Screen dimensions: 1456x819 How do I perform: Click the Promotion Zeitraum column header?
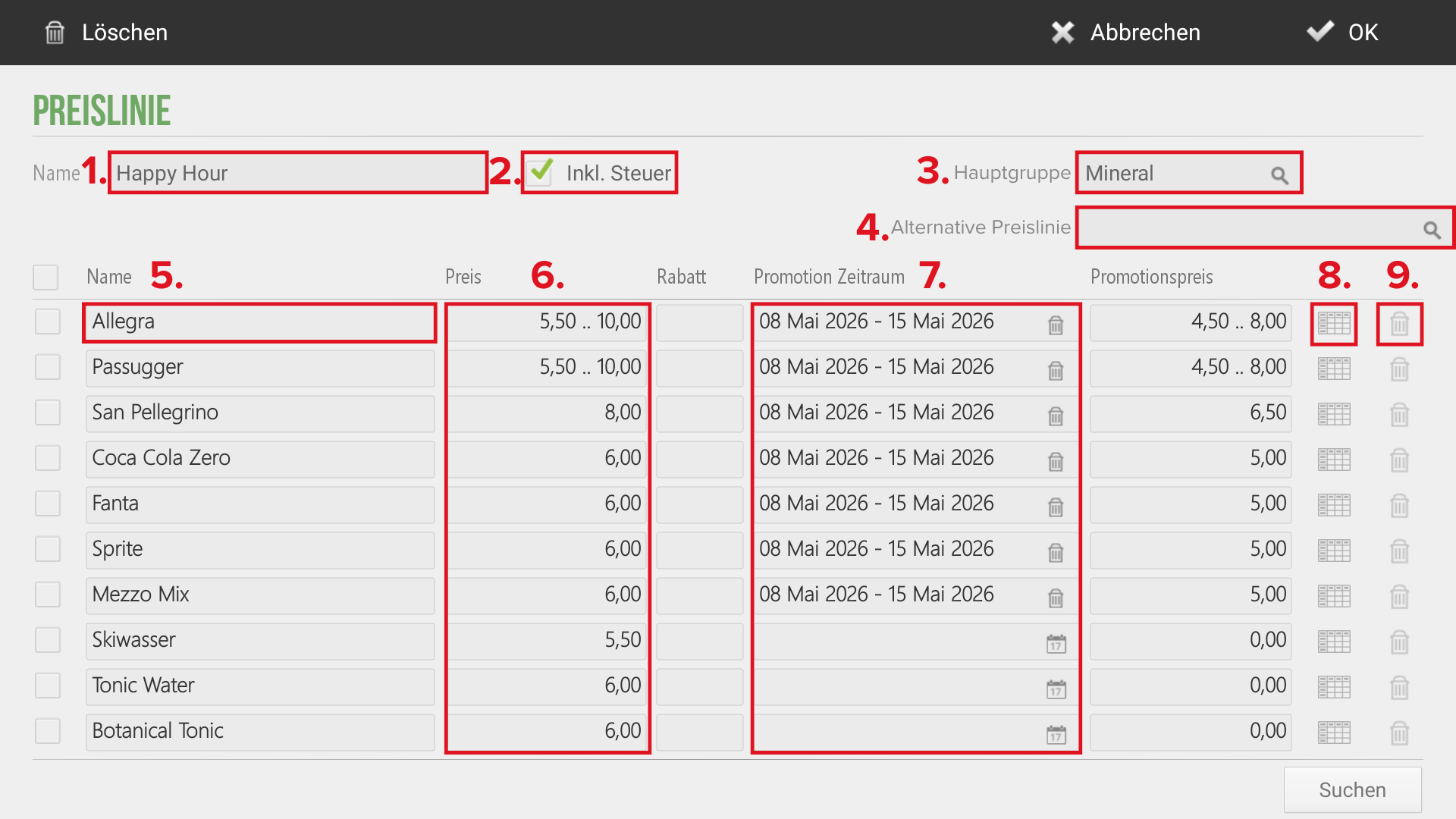pos(829,277)
